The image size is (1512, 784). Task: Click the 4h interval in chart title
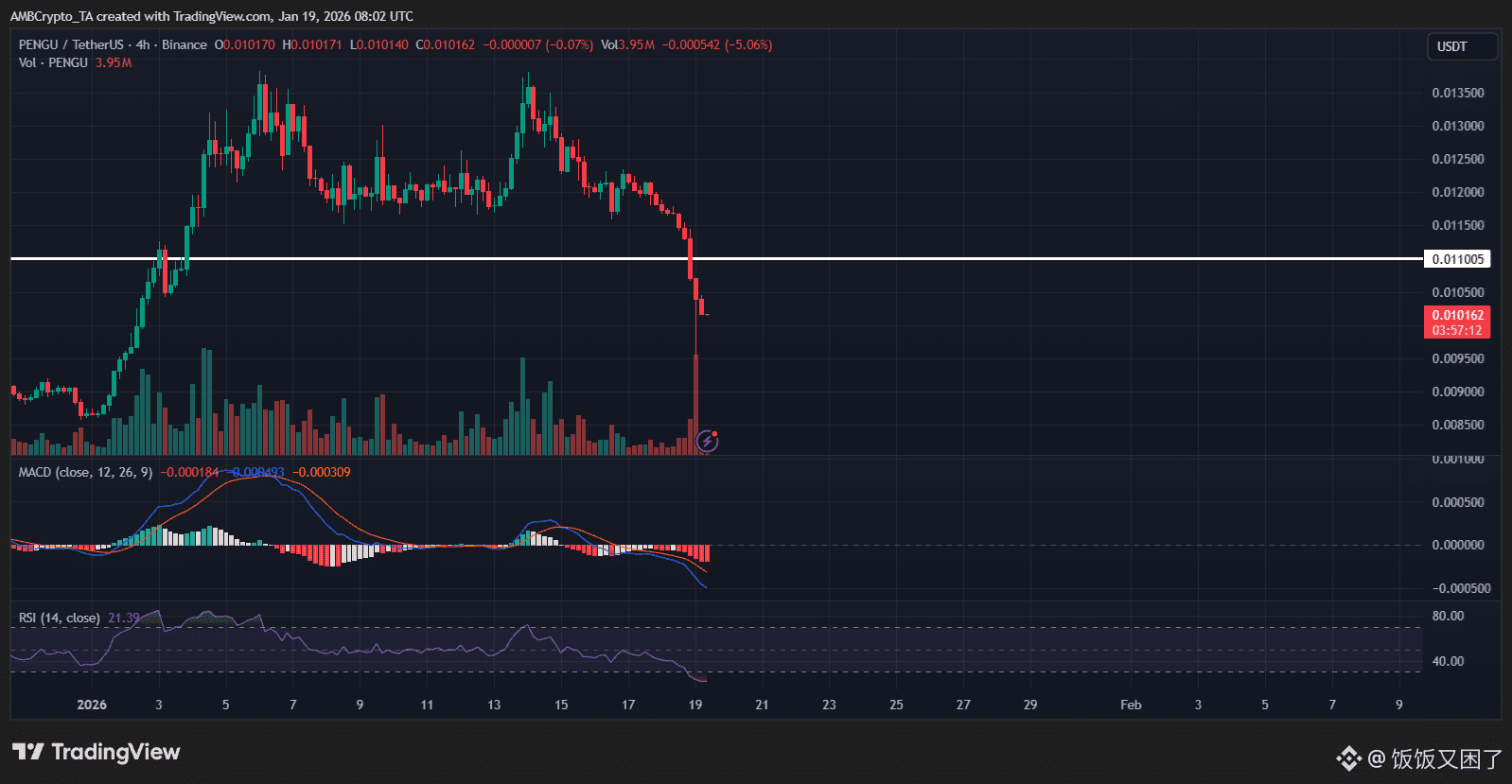click(x=143, y=44)
